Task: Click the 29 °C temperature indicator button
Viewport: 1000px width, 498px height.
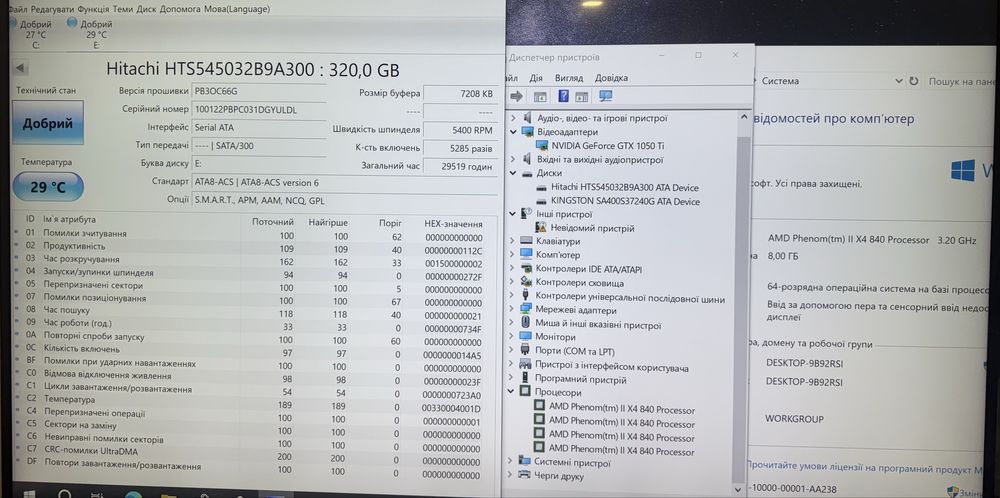Action: point(48,187)
